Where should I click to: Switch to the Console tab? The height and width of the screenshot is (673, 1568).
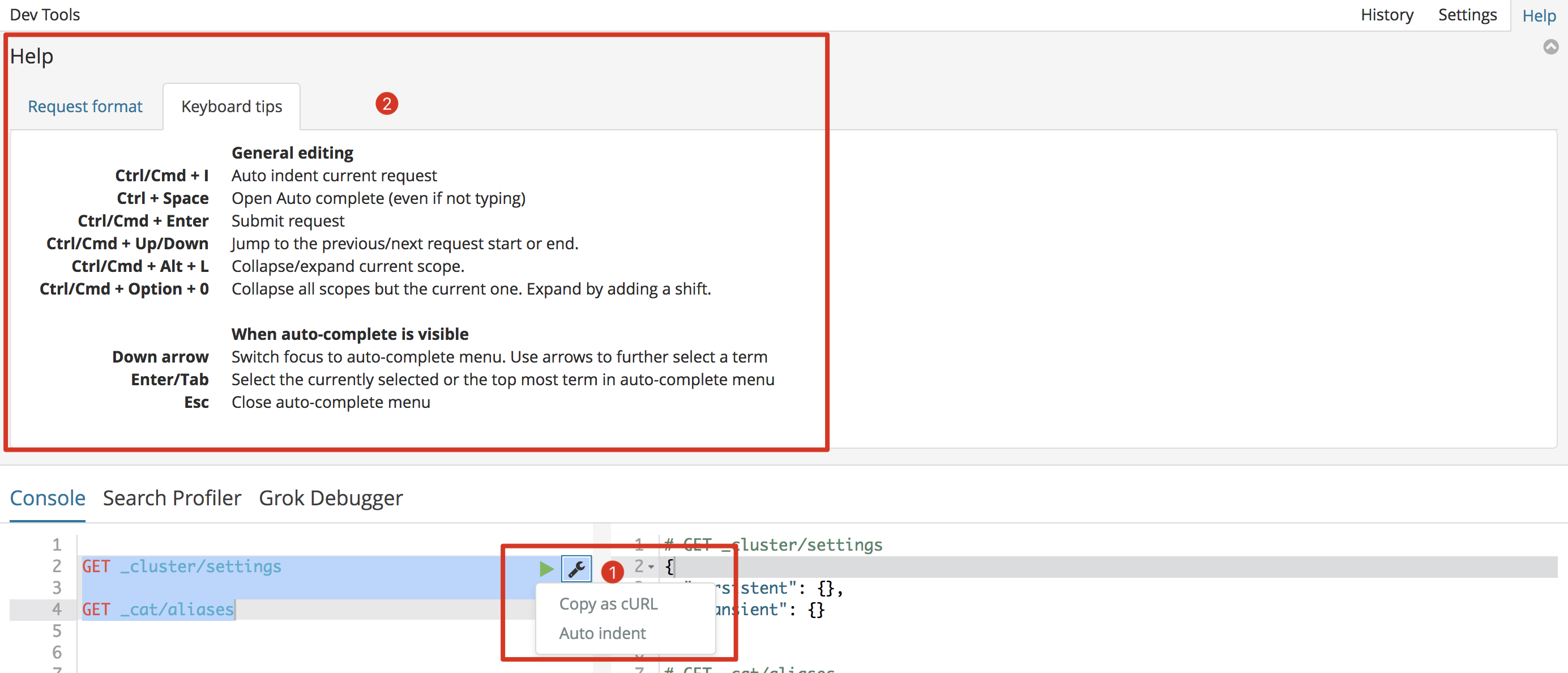tap(48, 498)
